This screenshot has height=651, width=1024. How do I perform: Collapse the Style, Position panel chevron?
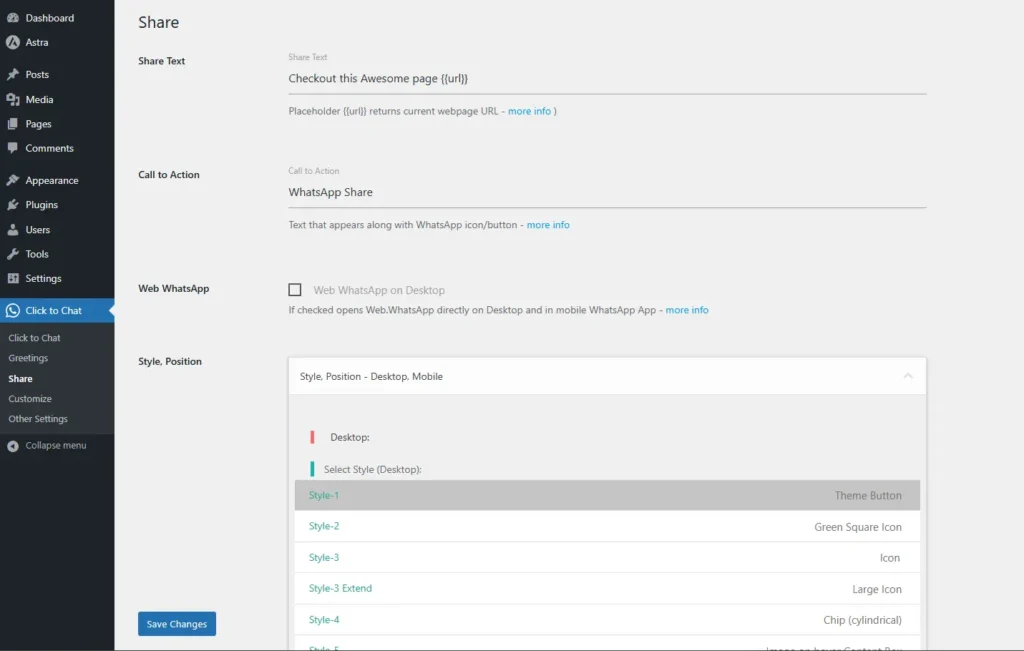(908, 376)
